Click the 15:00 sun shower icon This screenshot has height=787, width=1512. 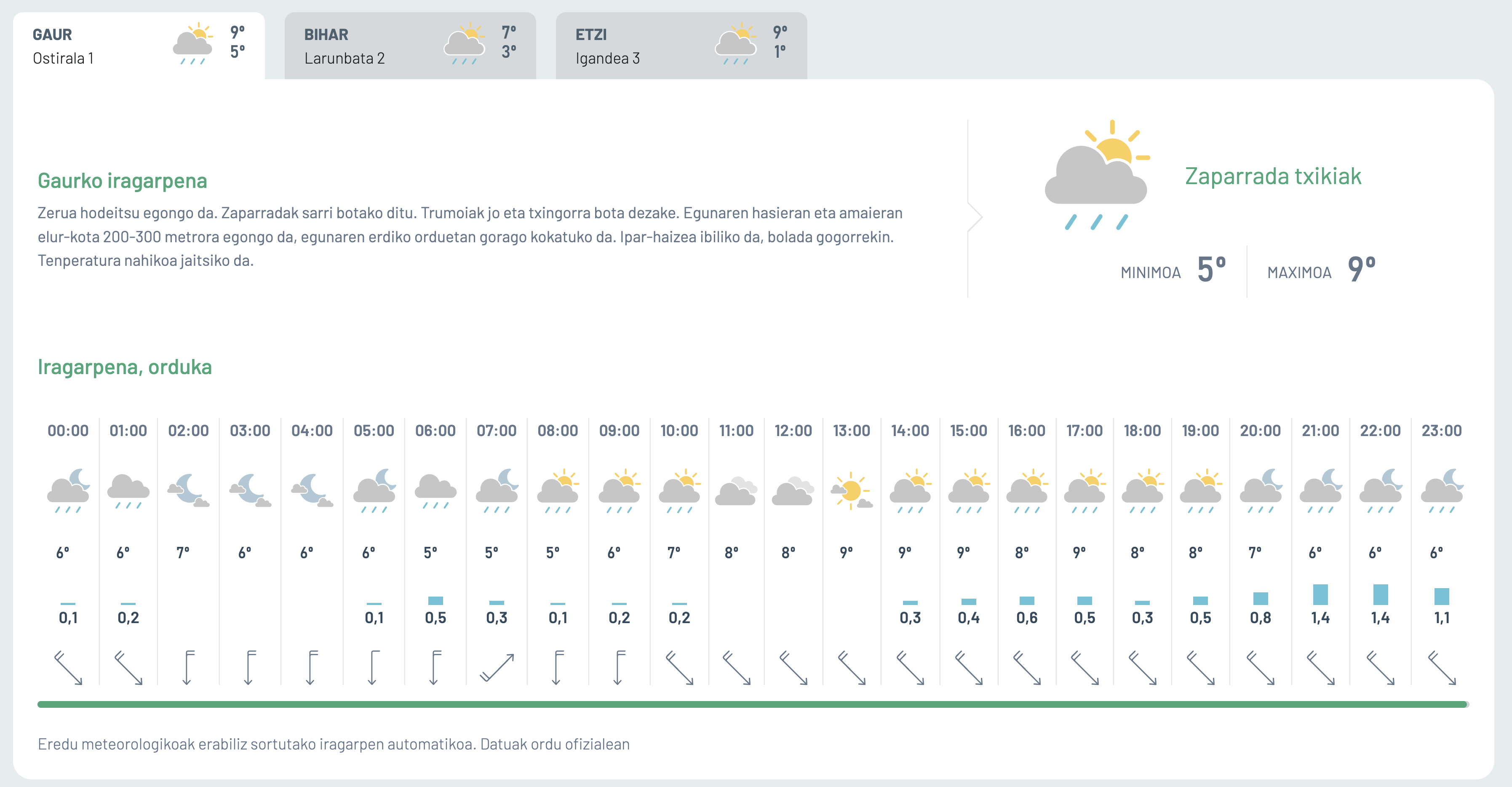coord(969,491)
